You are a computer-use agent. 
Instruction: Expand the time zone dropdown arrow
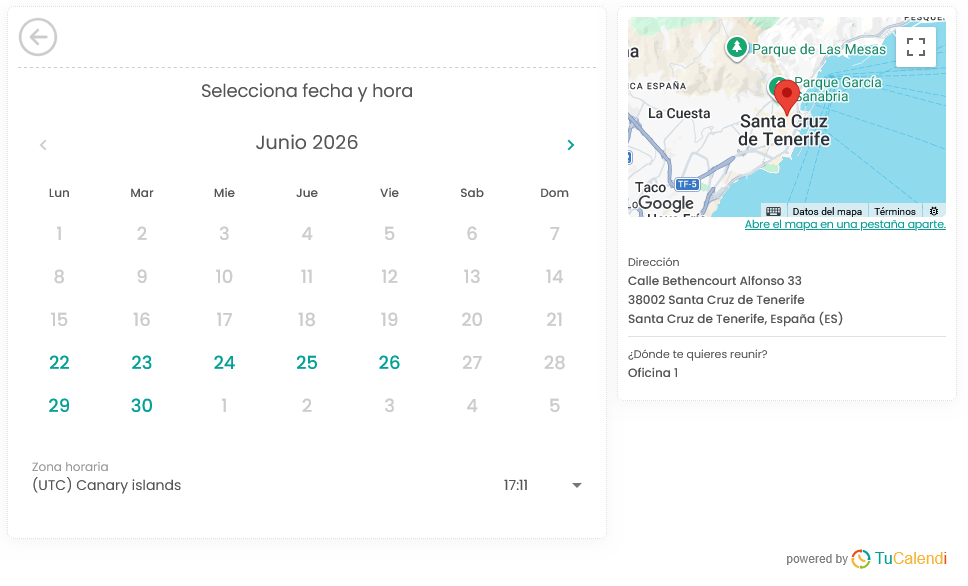coord(577,485)
